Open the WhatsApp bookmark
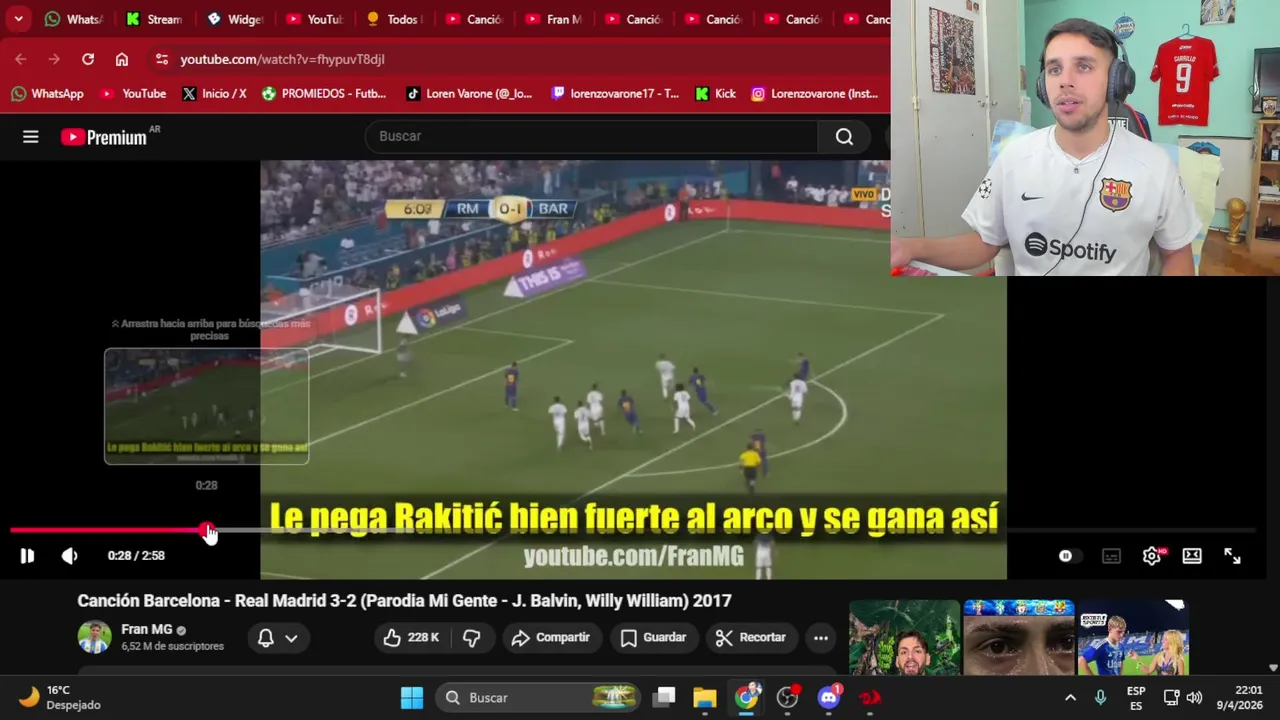 47,94
